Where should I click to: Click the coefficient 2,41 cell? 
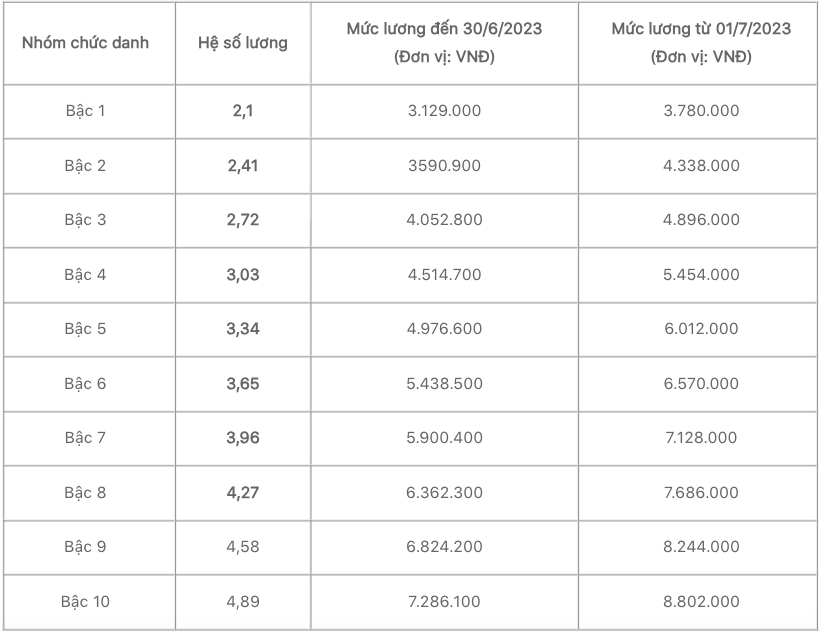243,166
